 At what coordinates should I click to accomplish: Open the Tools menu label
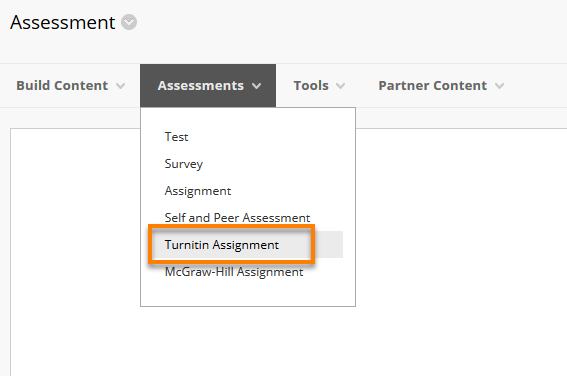pyautogui.click(x=311, y=86)
